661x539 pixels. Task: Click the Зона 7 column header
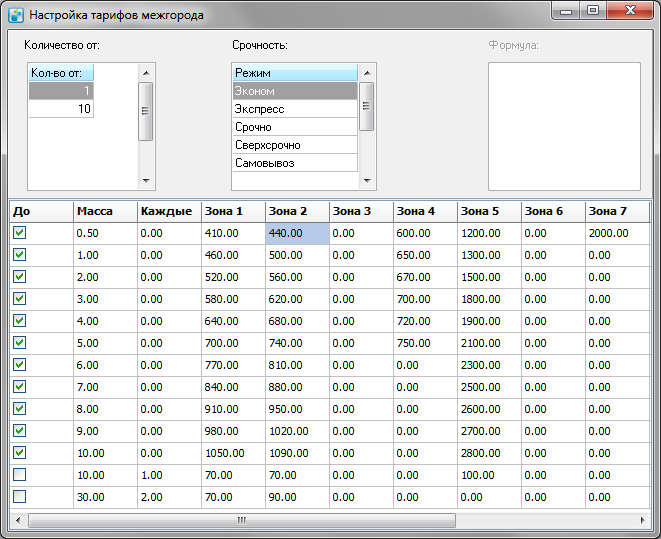[618, 211]
